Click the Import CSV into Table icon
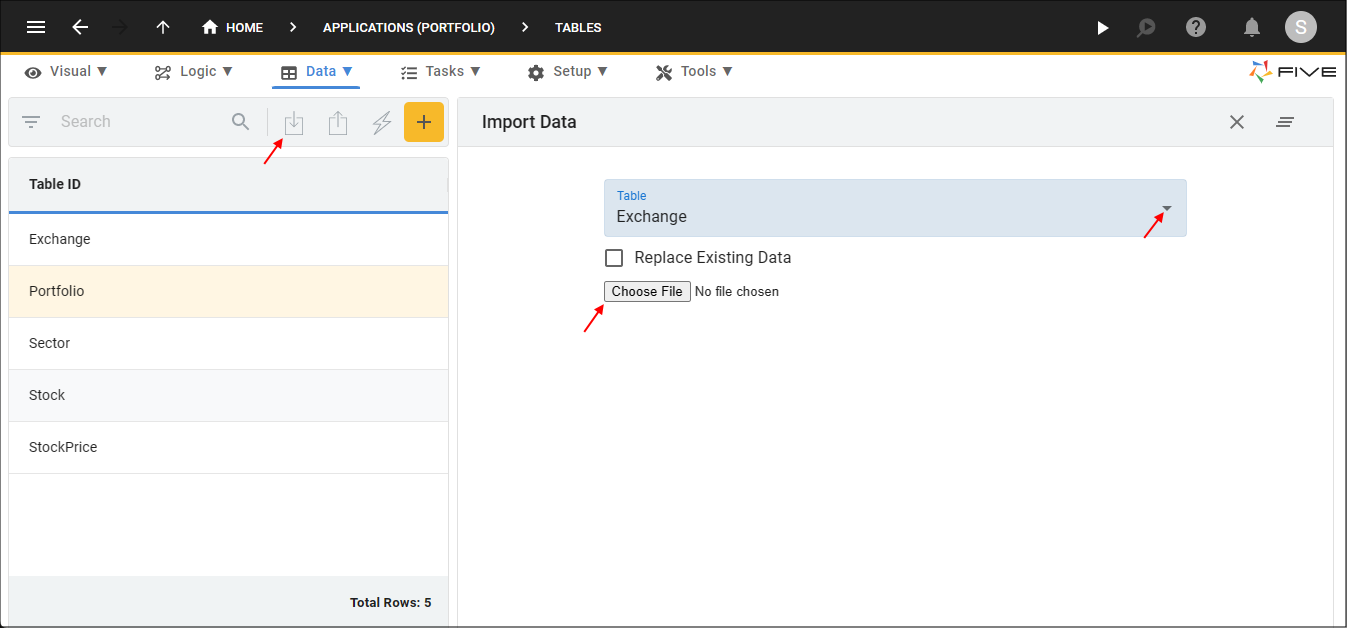This screenshot has height=628, width=1347. click(294, 123)
